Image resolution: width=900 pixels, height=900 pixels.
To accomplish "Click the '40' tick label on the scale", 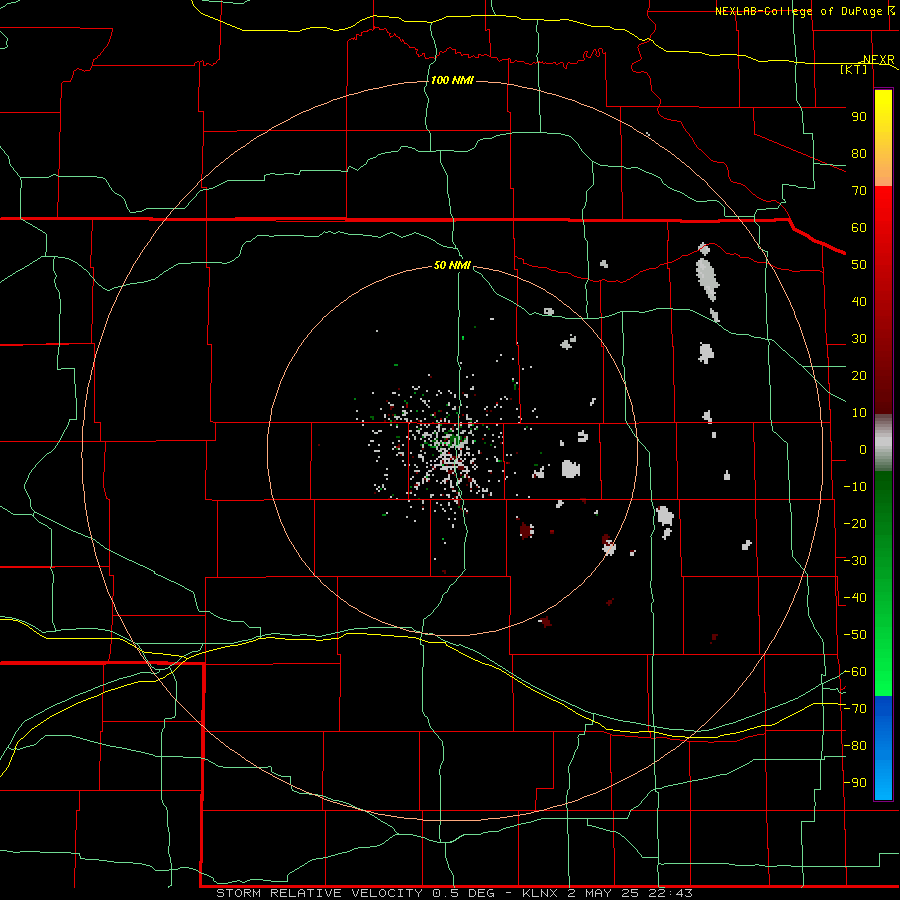I will click(x=859, y=301).
